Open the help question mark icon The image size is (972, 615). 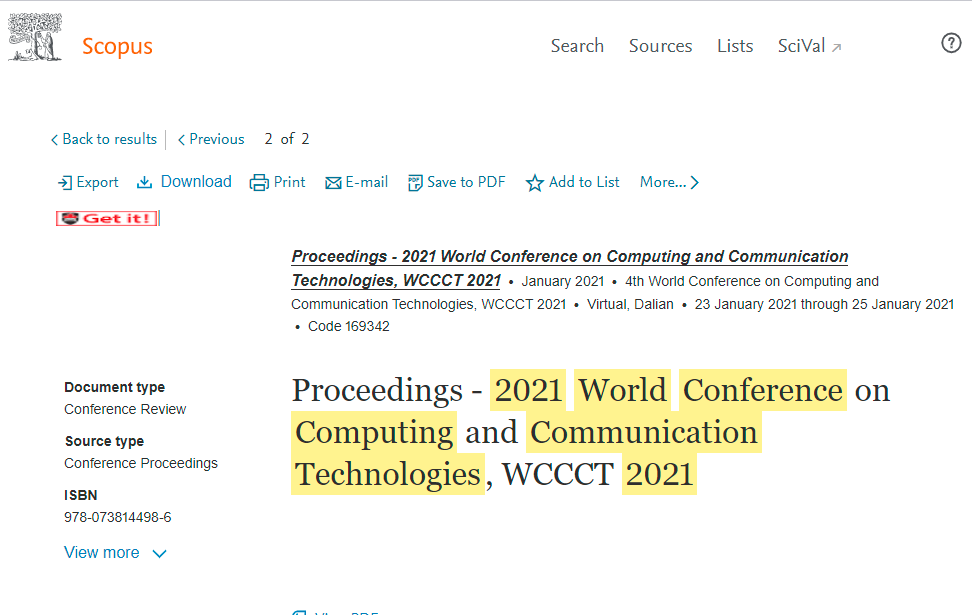tap(951, 43)
